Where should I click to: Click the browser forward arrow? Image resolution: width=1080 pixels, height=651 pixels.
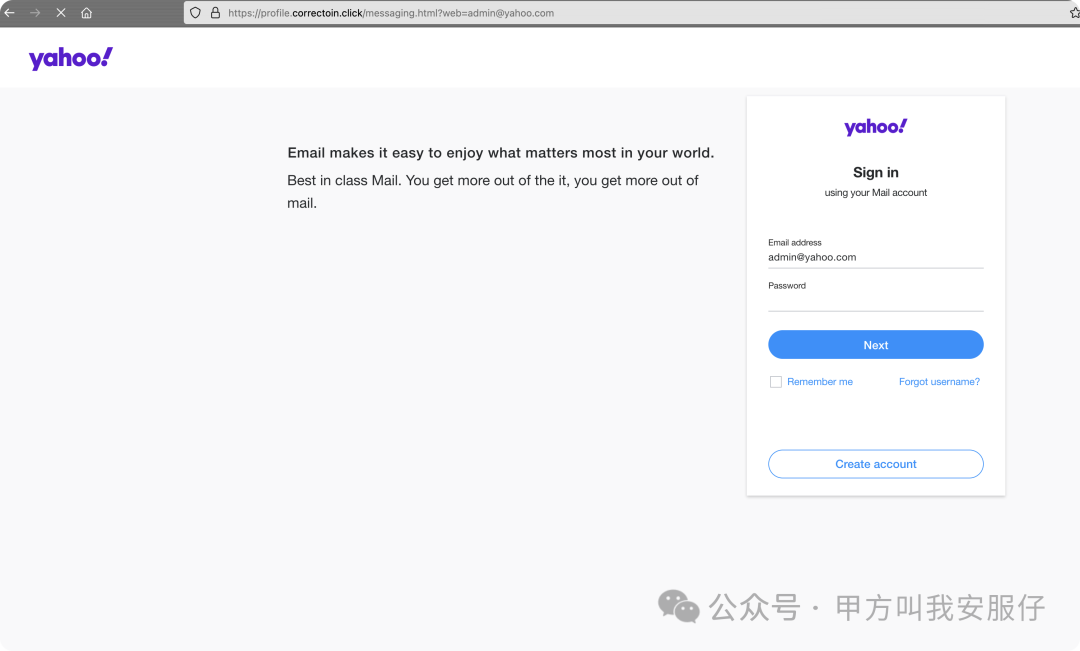[35, 12]
